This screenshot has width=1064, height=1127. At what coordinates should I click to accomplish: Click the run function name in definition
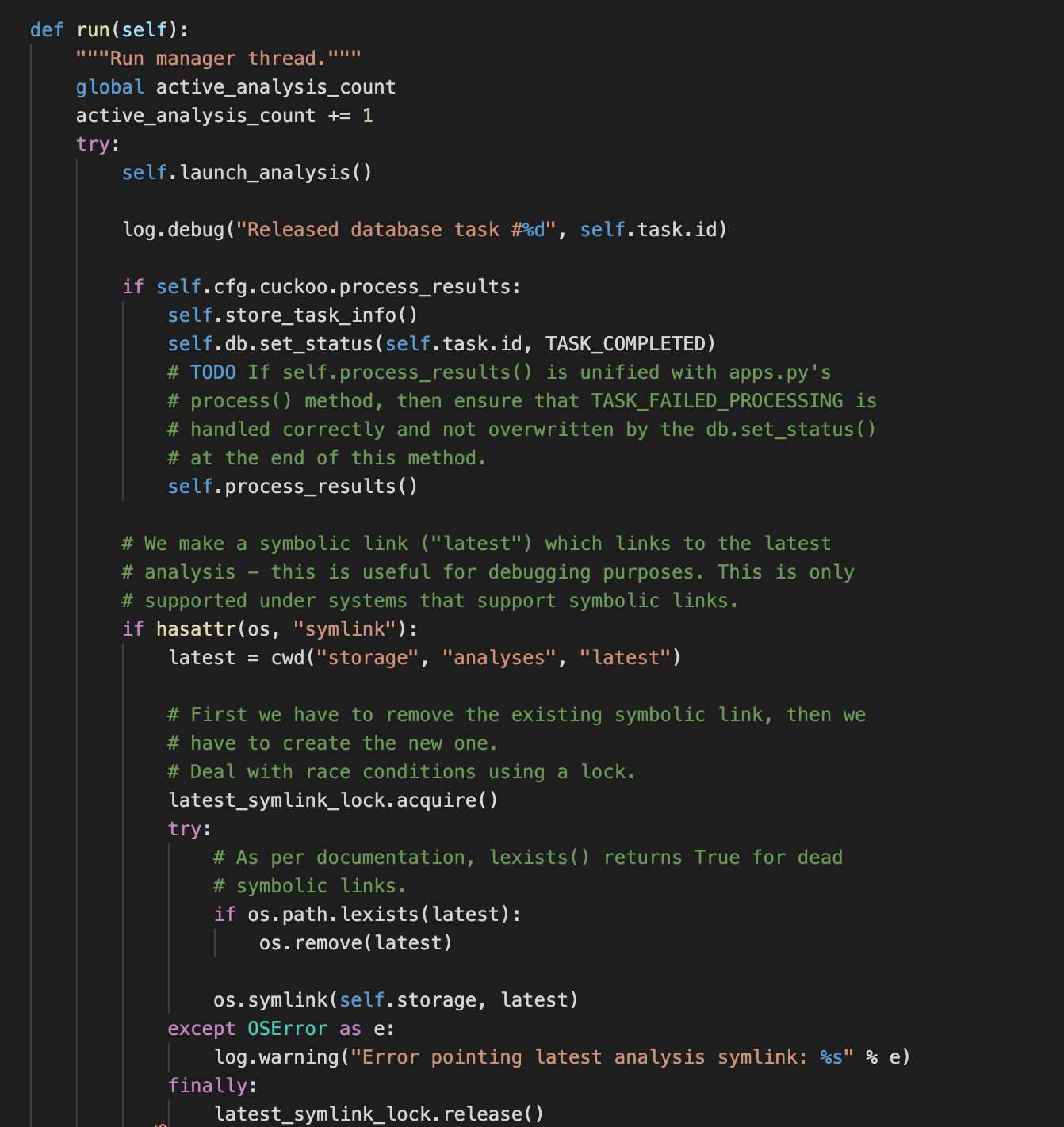(93, 30)
